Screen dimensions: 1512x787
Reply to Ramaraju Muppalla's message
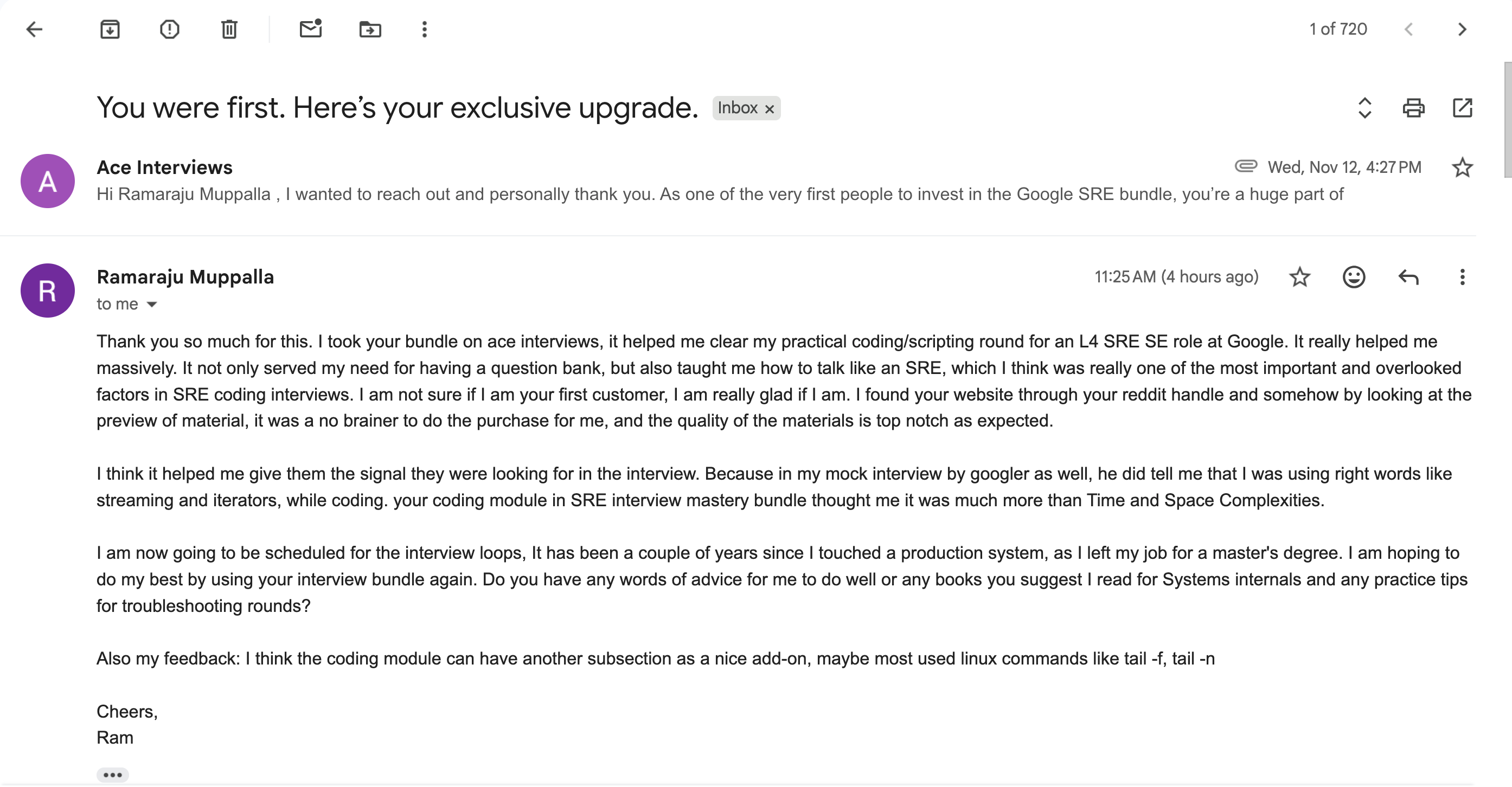tap(1408, 277)
